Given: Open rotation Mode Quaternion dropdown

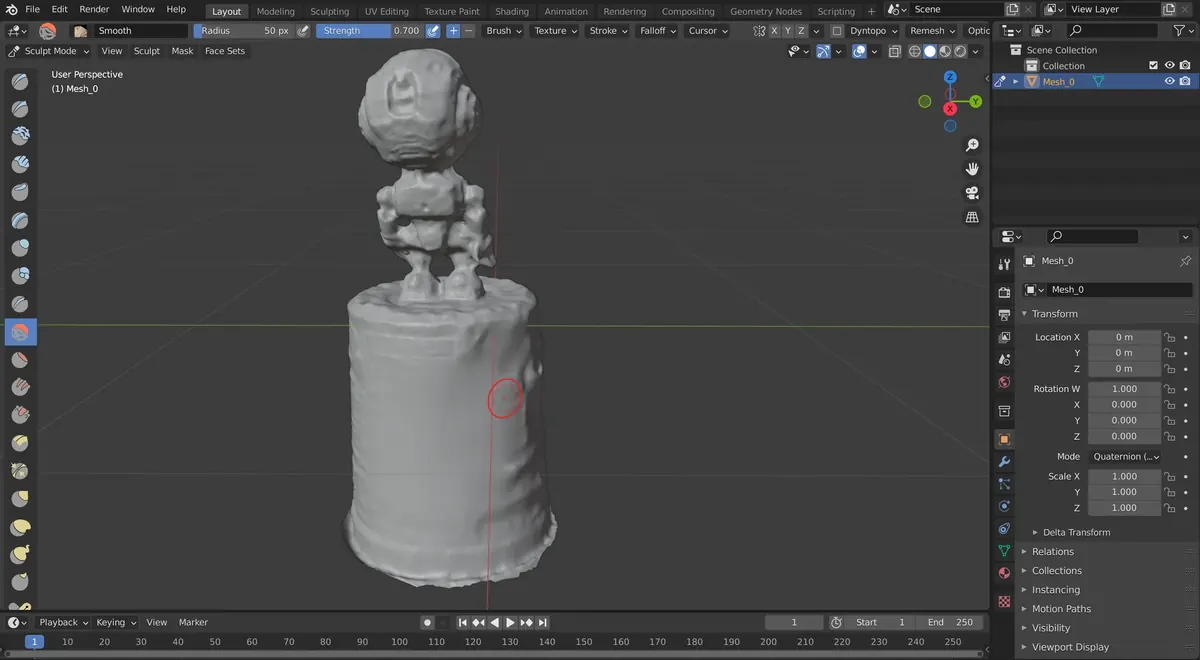Looking at the screenshot, I should tap(1124, 456).
